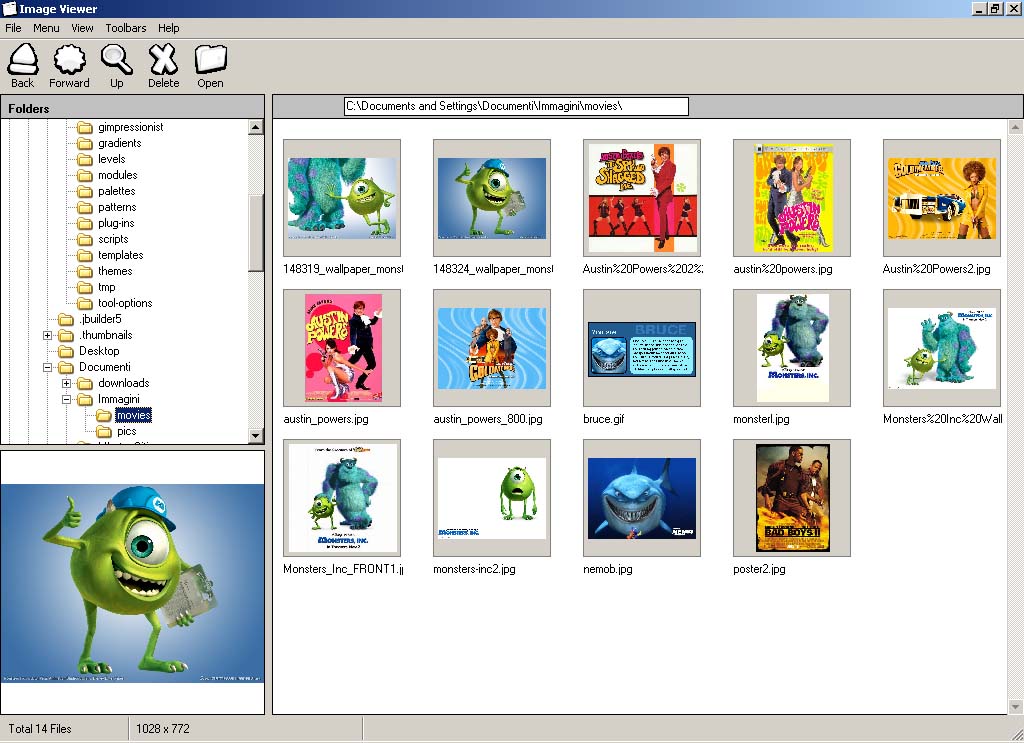Image resolution: width=1024 pixels, height=743 pixels.
Task: Expand the .thumbnails folder node
Action: (x=47, y=335)
